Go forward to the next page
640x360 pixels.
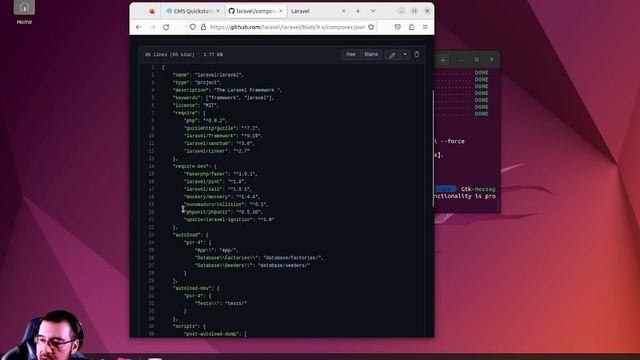(x=152, y=27)
